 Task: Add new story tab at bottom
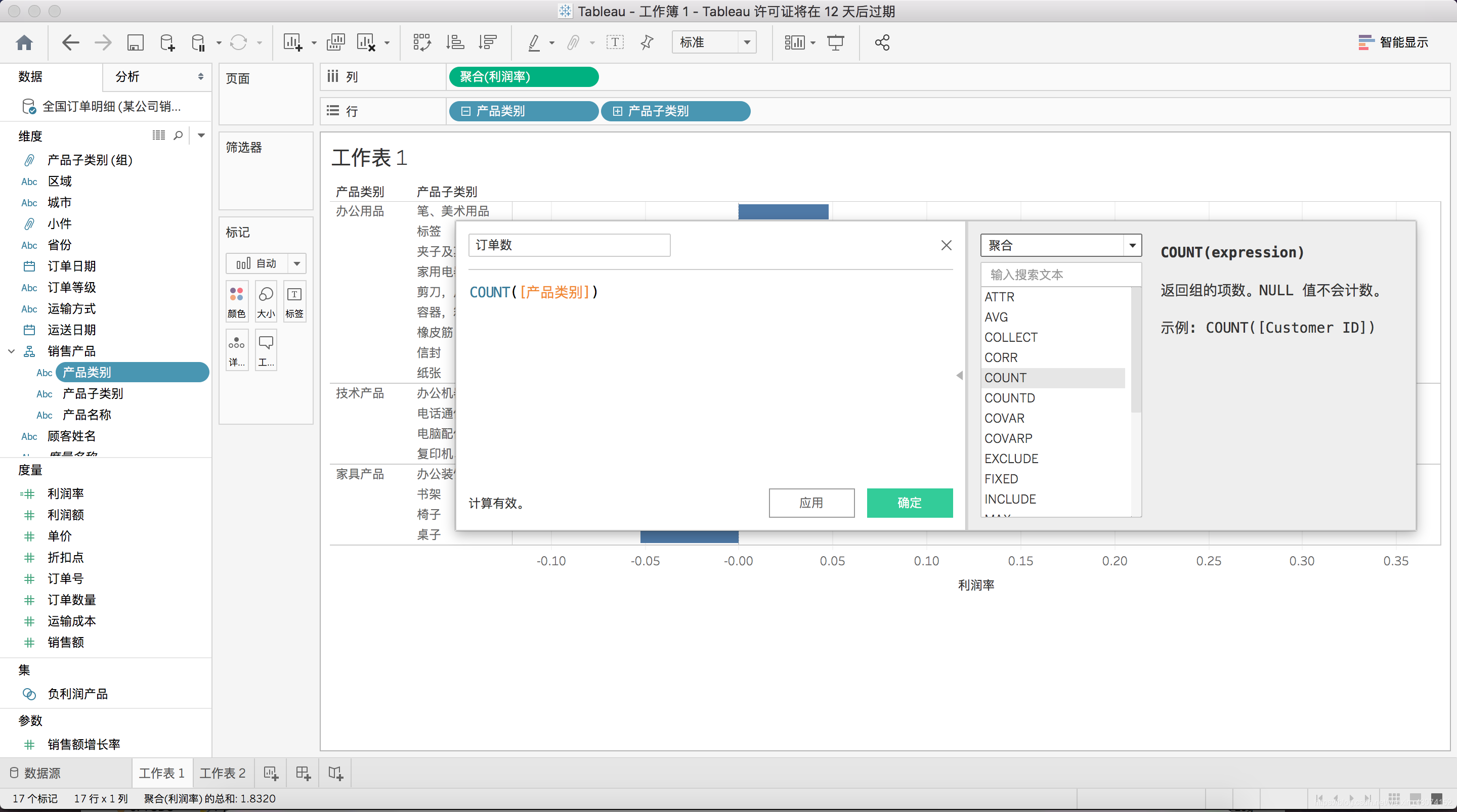(335, 773)
